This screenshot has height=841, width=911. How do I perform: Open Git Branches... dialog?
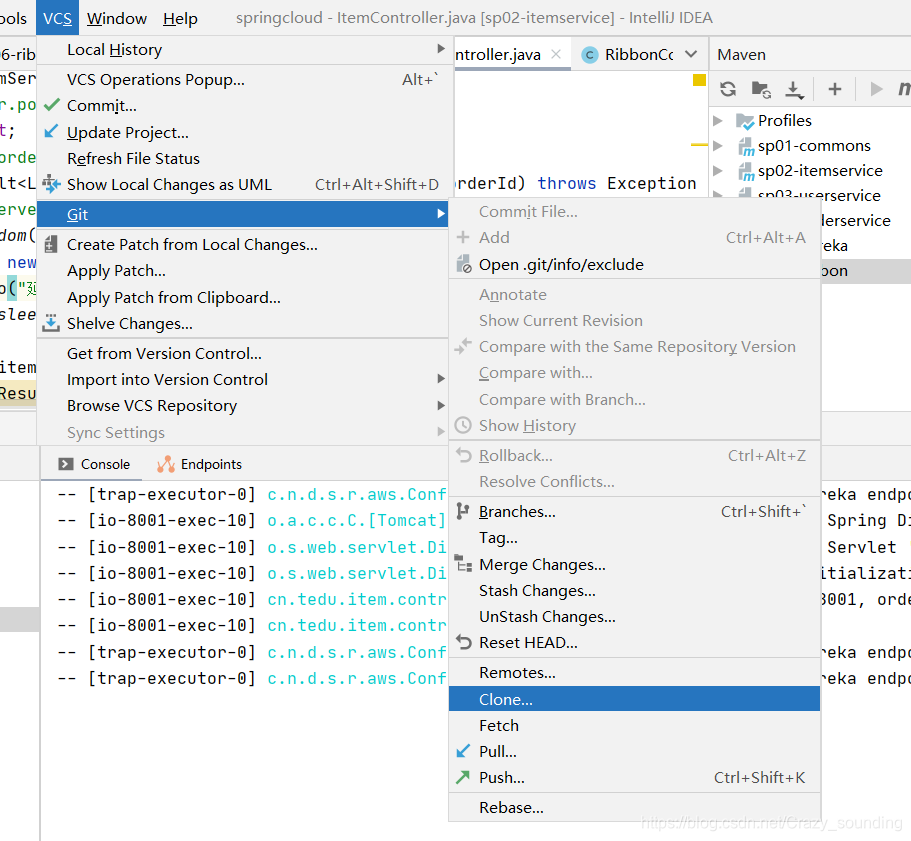tap(634, 512)
